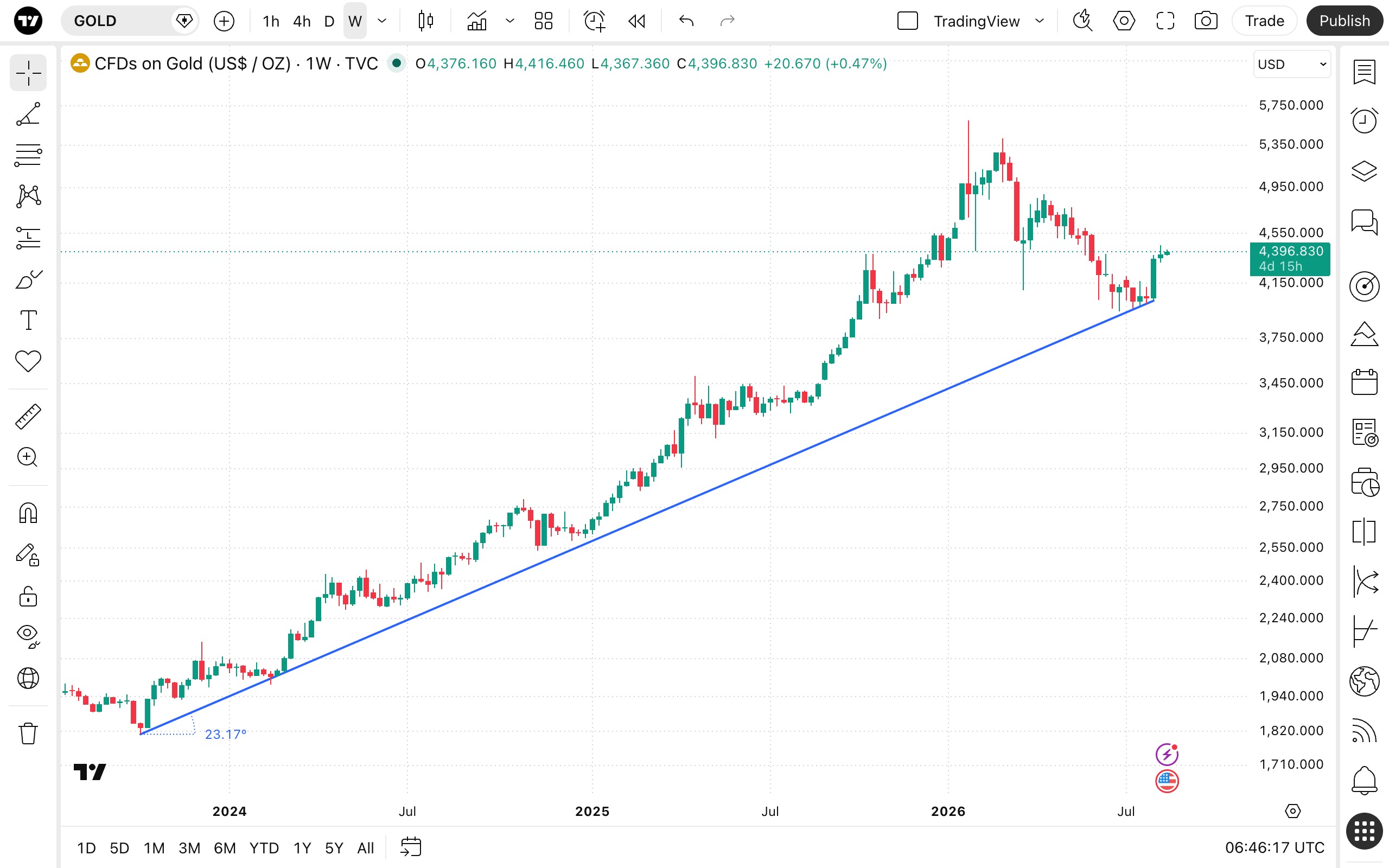Take a chart snapshot with camera icon

[x=1206, y=21]
